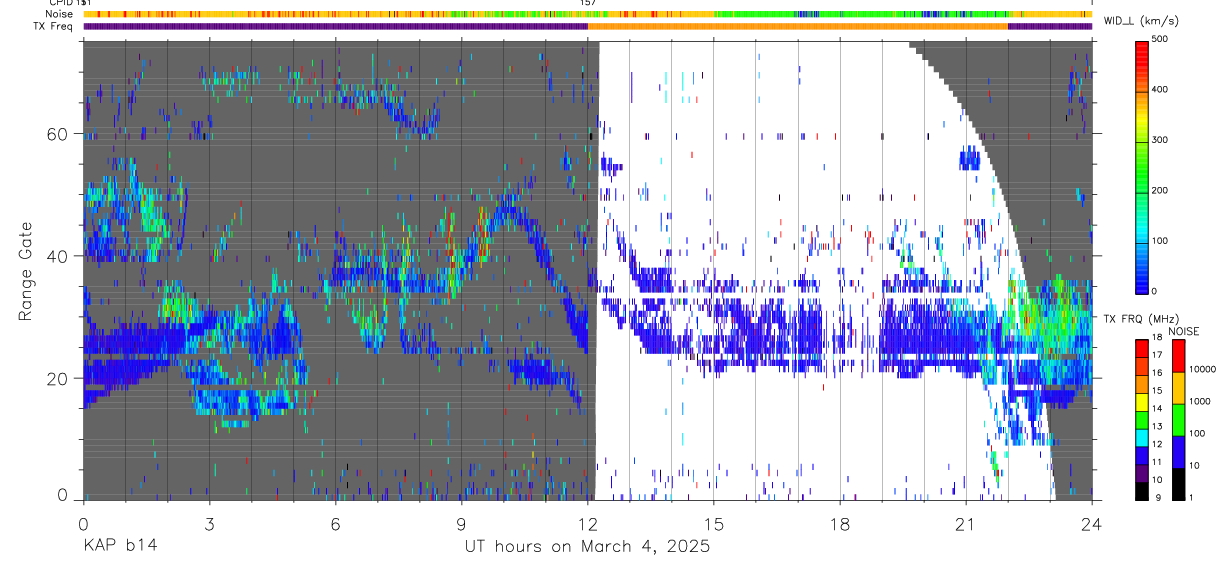Click the Noise row label

(x=60, y=14)
